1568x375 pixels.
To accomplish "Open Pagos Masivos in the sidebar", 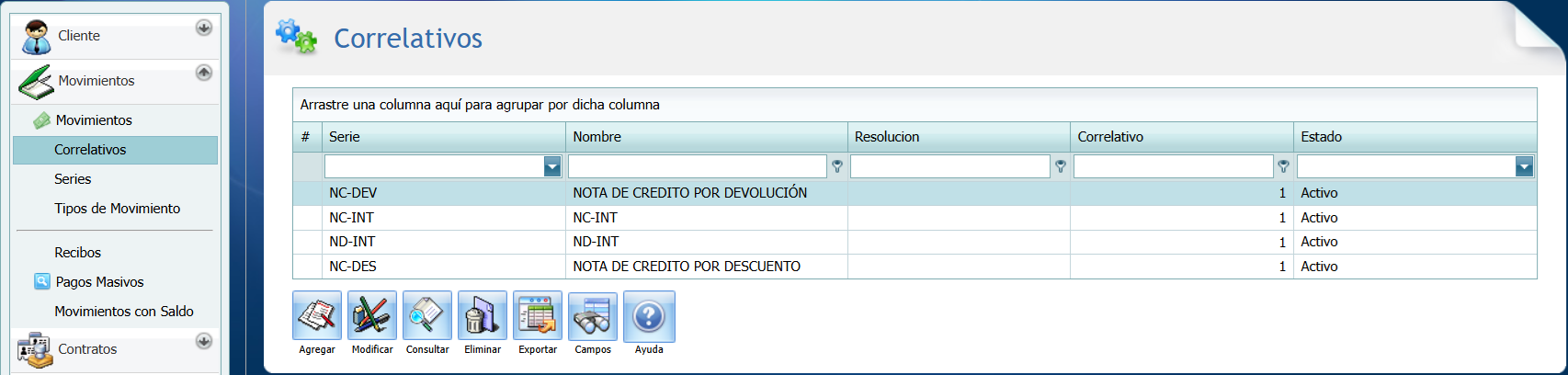I will tap(99, 282).
